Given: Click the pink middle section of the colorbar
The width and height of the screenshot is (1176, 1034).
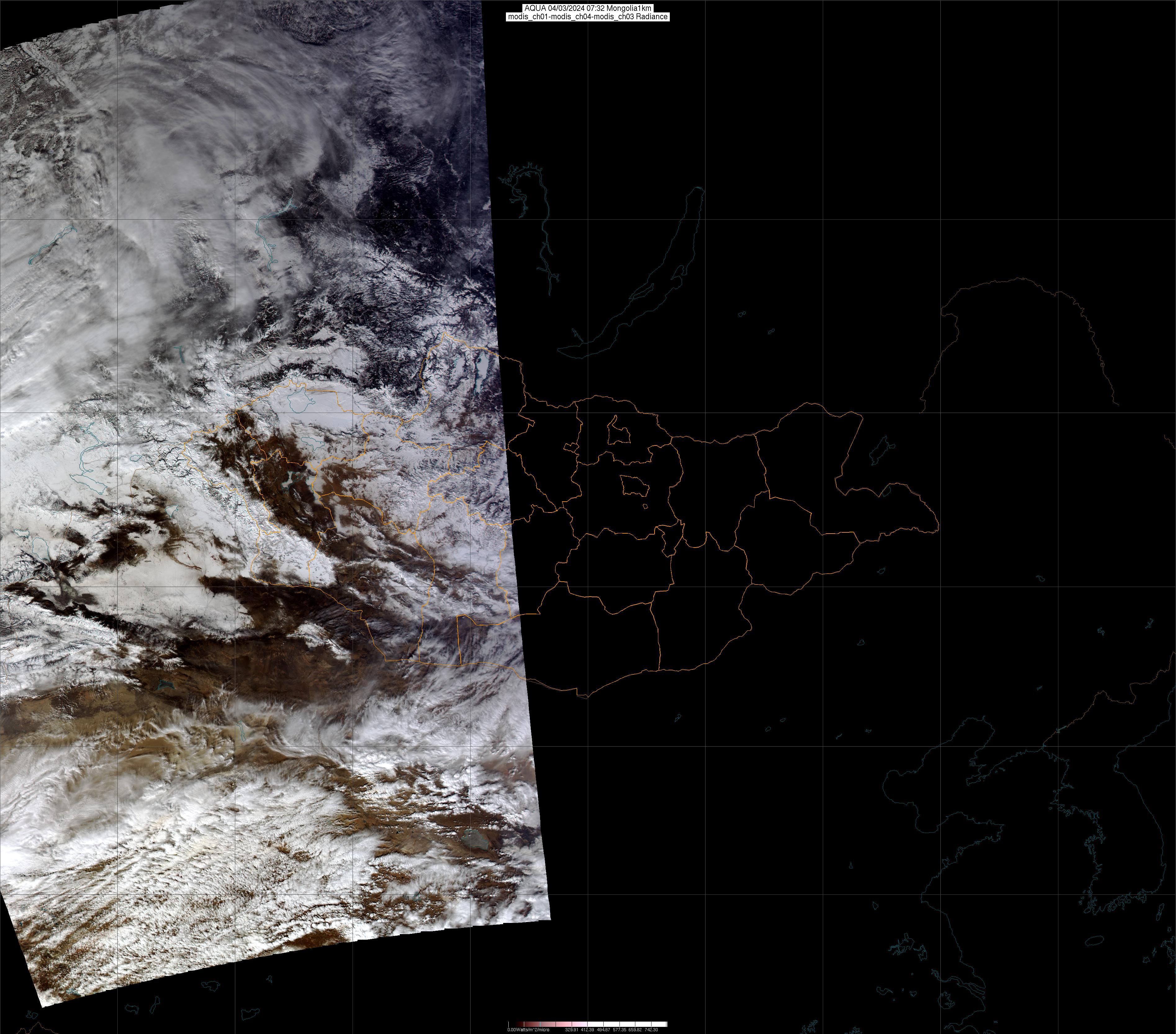Looking at the screenshot, I should 564,1024.
